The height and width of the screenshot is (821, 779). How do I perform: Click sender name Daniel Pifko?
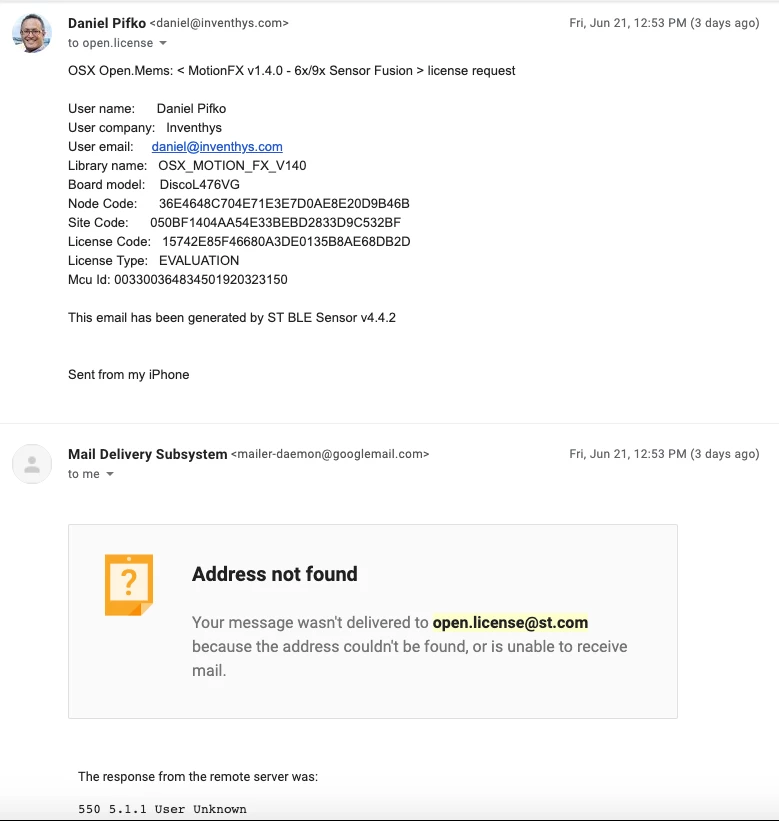point(107,23)
